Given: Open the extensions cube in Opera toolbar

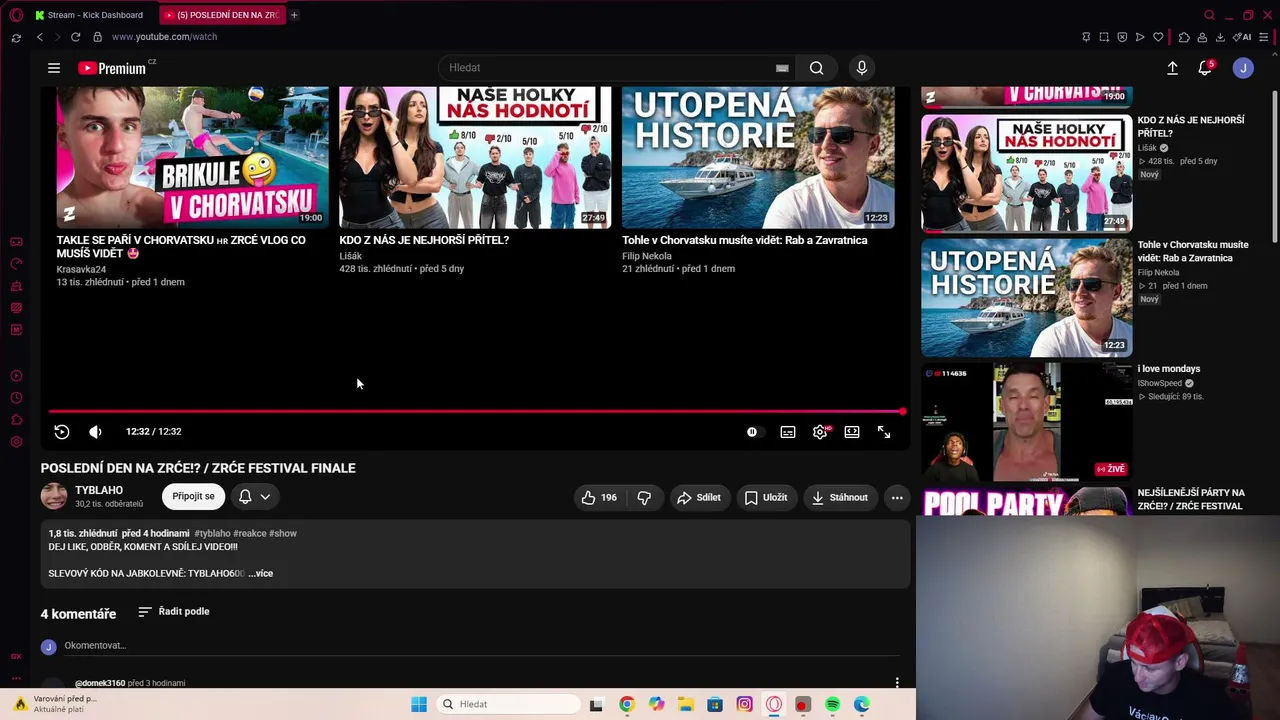Looking at the screenshot, I should point(1184,37).
